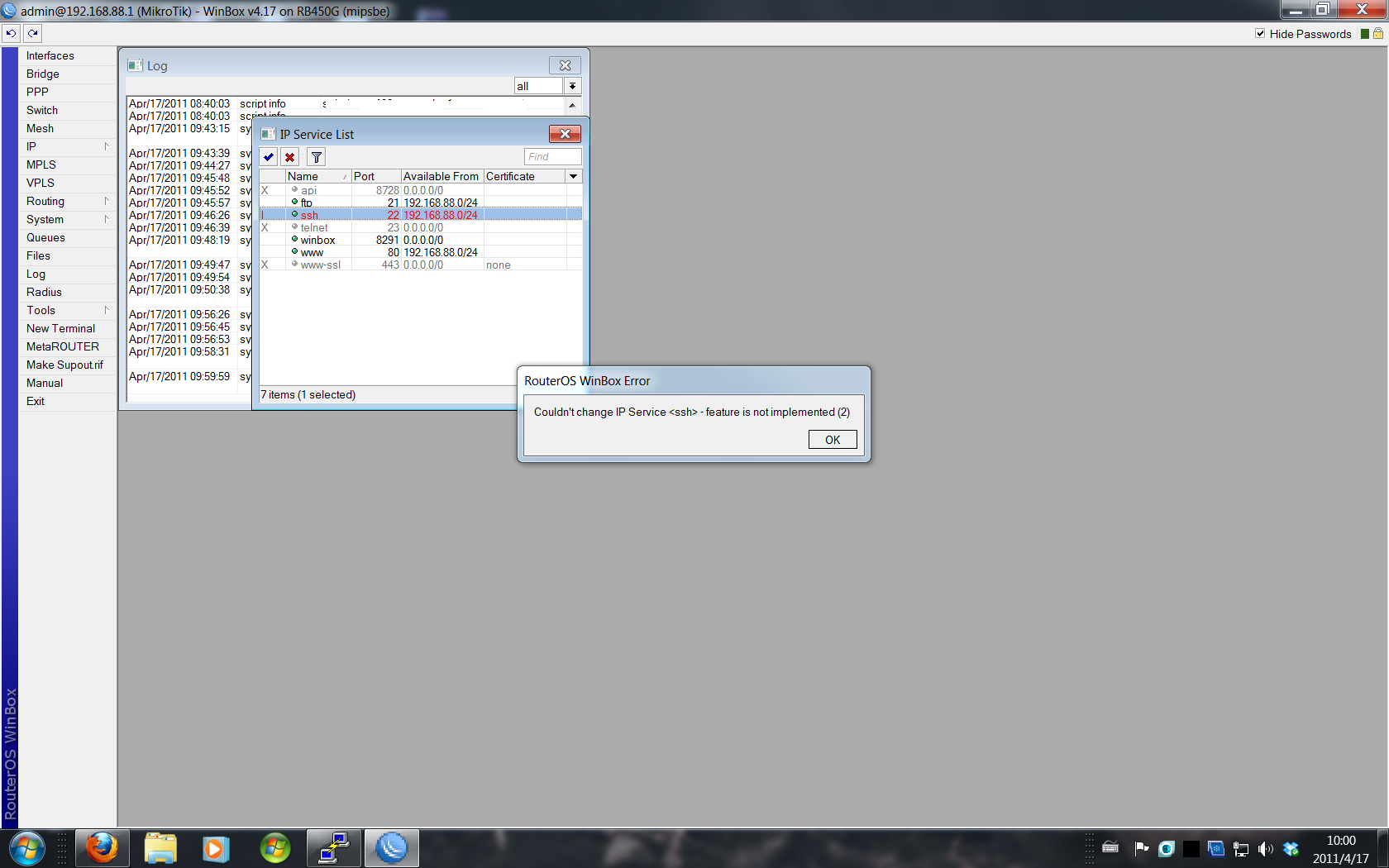This screenshot has width=1389, height=868.
Task: Open the column selector dropdown beside Certificate
Action: tap(573, 176)
